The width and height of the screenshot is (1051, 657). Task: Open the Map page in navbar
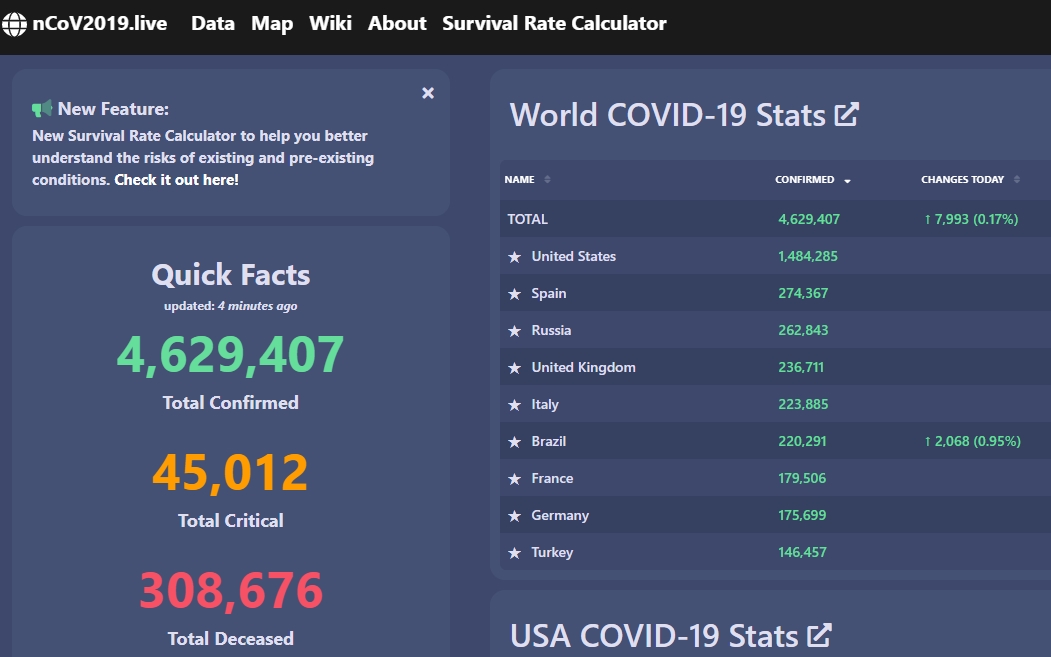coord(272,23)
